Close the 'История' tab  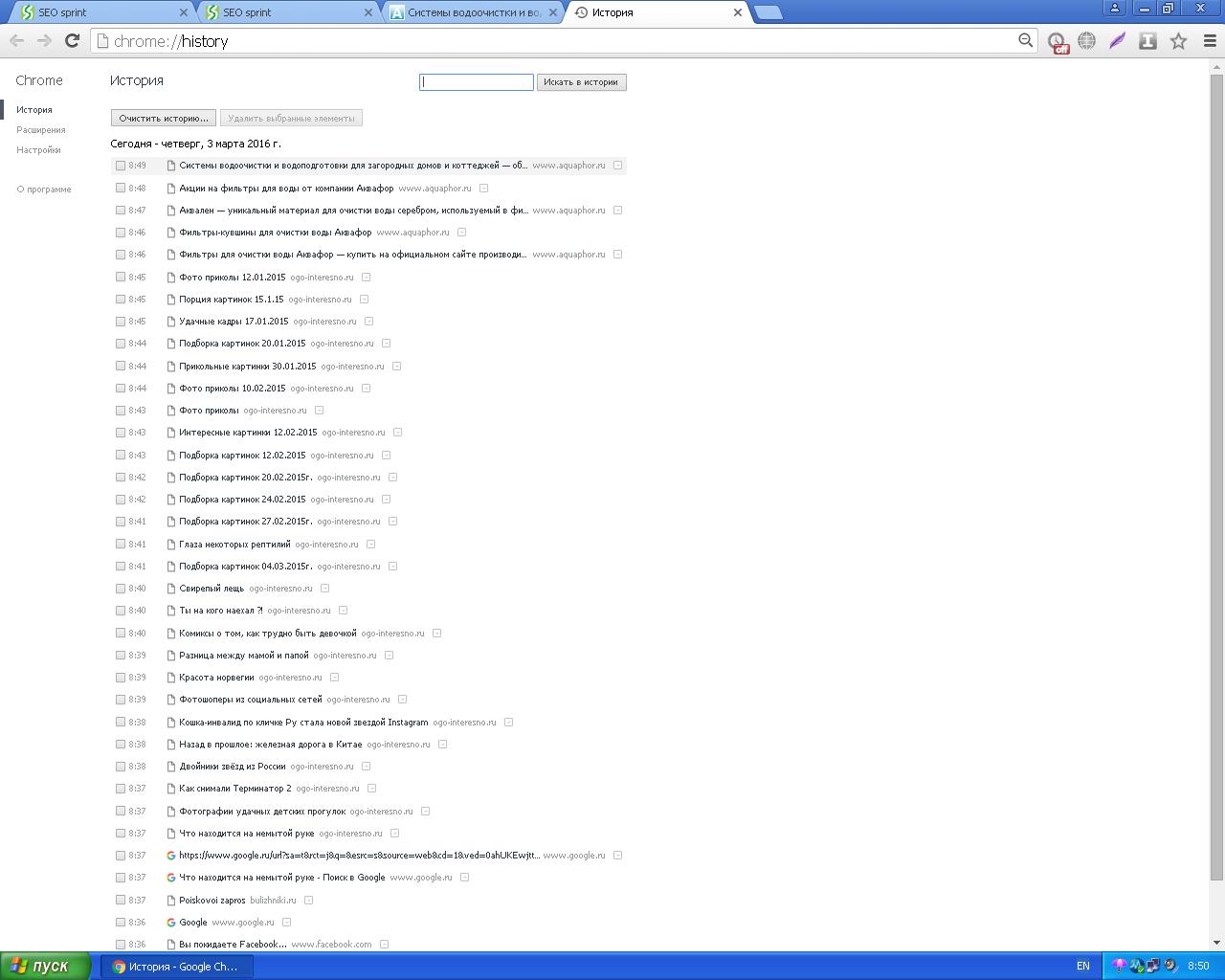tap(737, 12)
